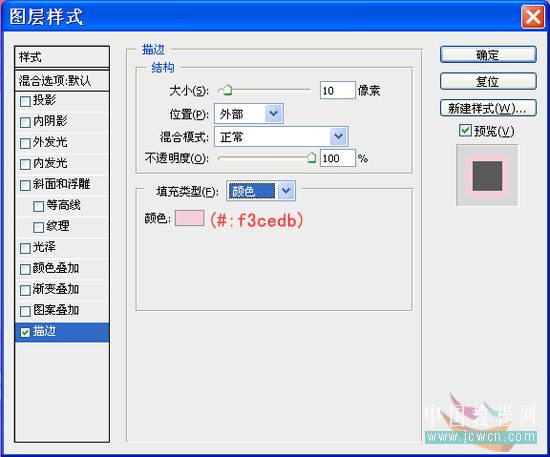Open the 位置 dropdown showing 外部
The image size is (550, 457).
click(249, 113)
